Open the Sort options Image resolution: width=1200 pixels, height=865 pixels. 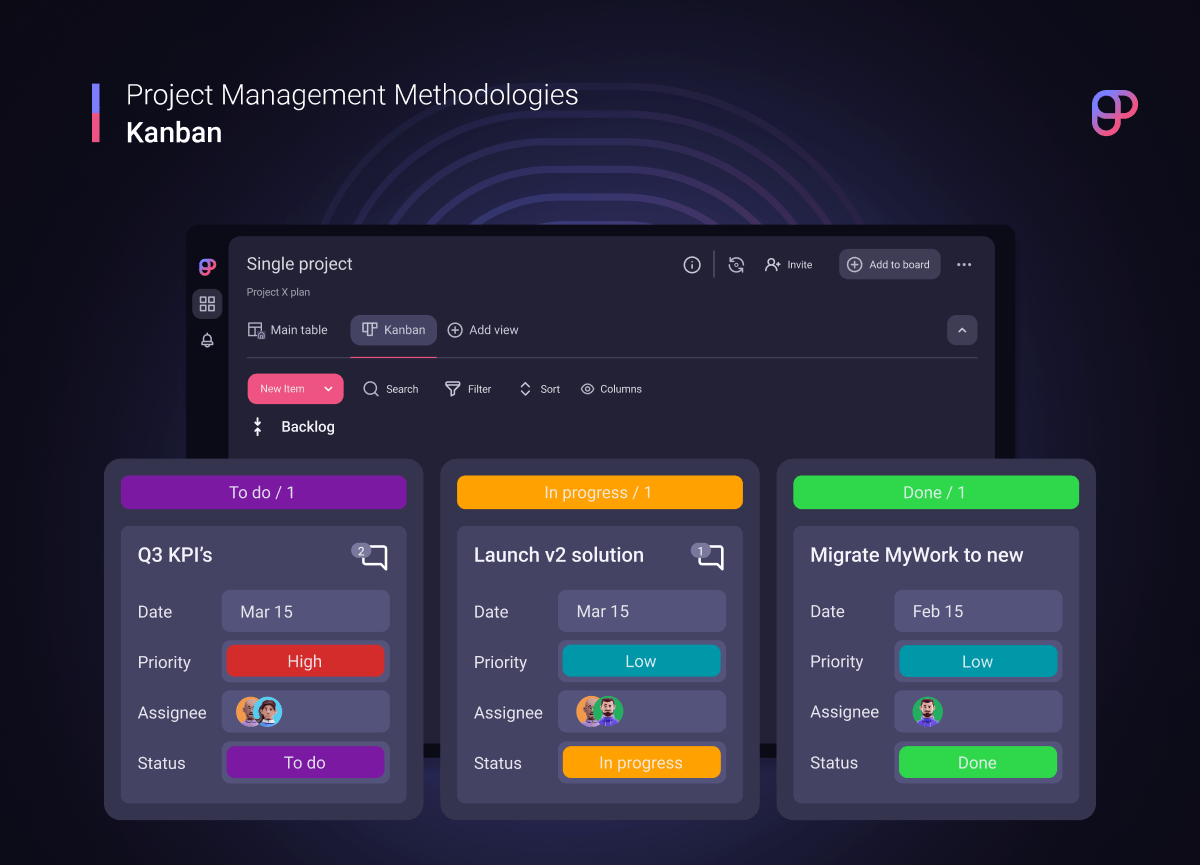(539, 389)
